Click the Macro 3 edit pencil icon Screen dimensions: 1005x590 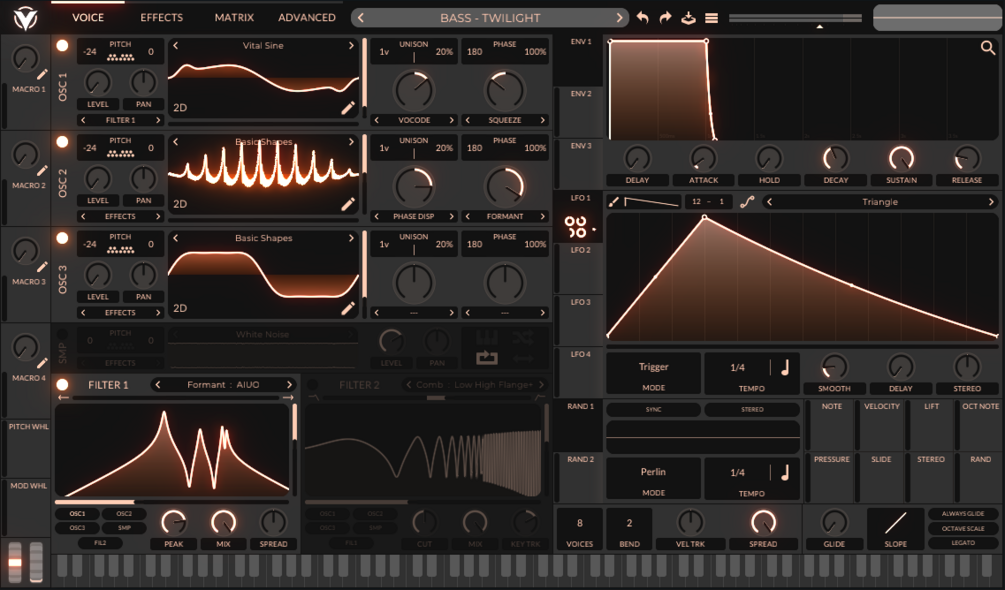coord(42,267)
